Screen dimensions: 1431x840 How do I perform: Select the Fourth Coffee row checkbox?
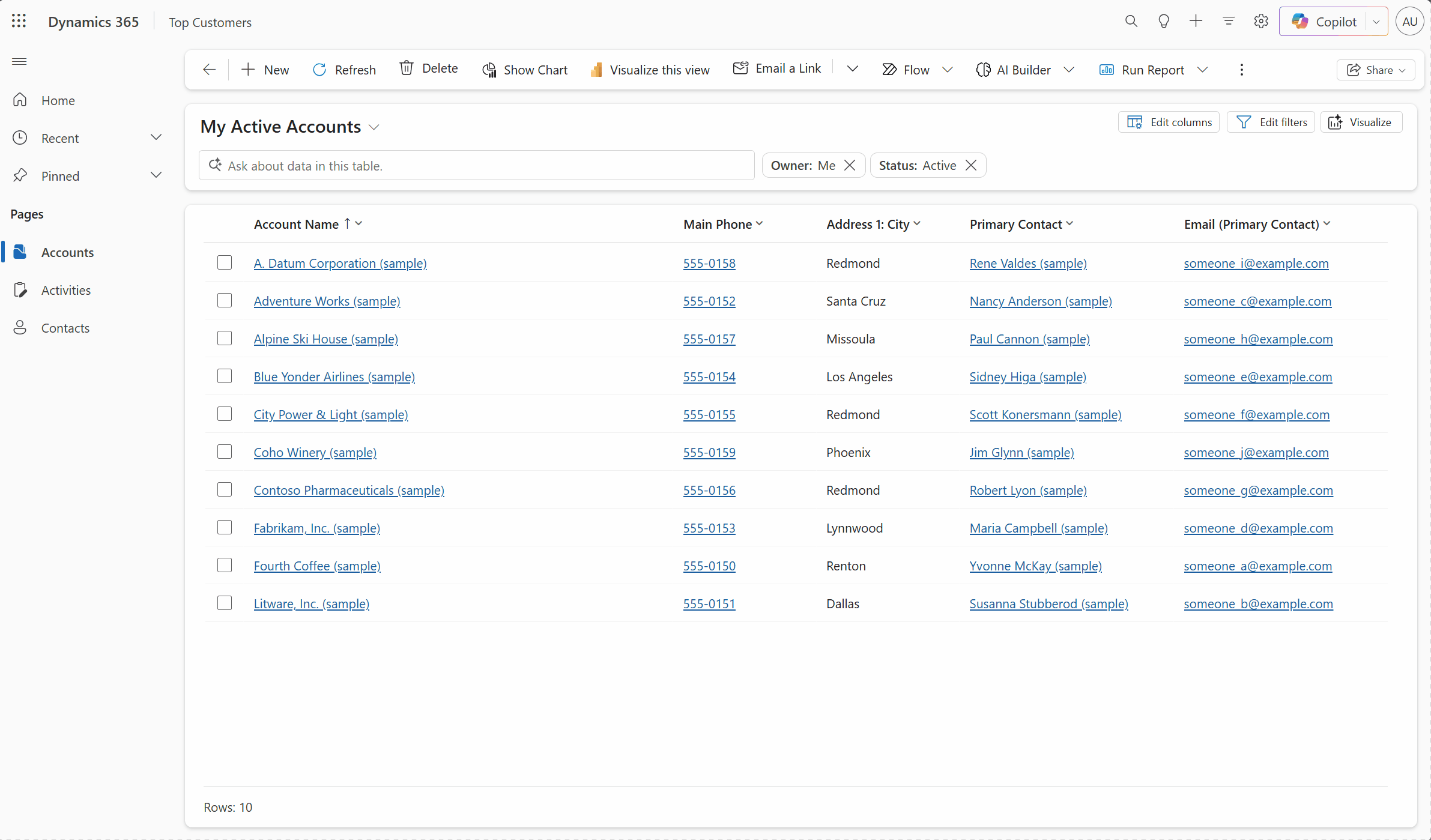(225, 565)
